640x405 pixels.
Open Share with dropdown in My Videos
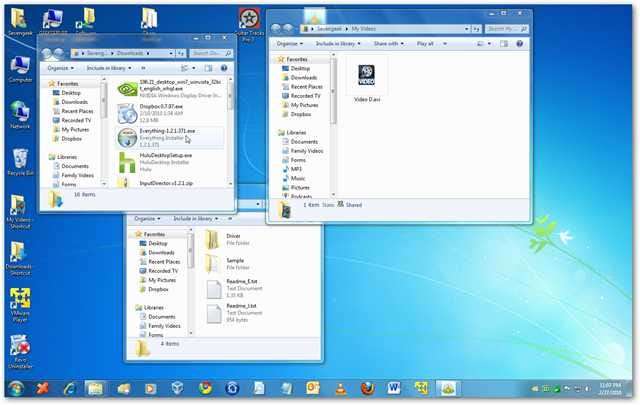[389, 44]
